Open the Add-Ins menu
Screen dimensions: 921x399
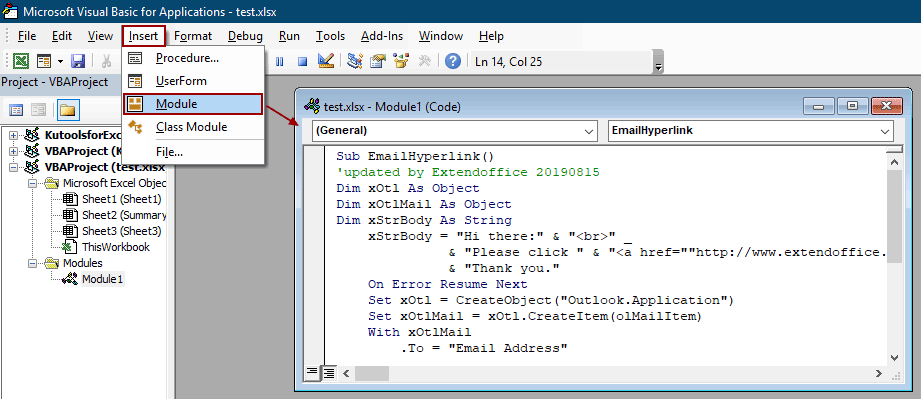(x=382, y=36)
